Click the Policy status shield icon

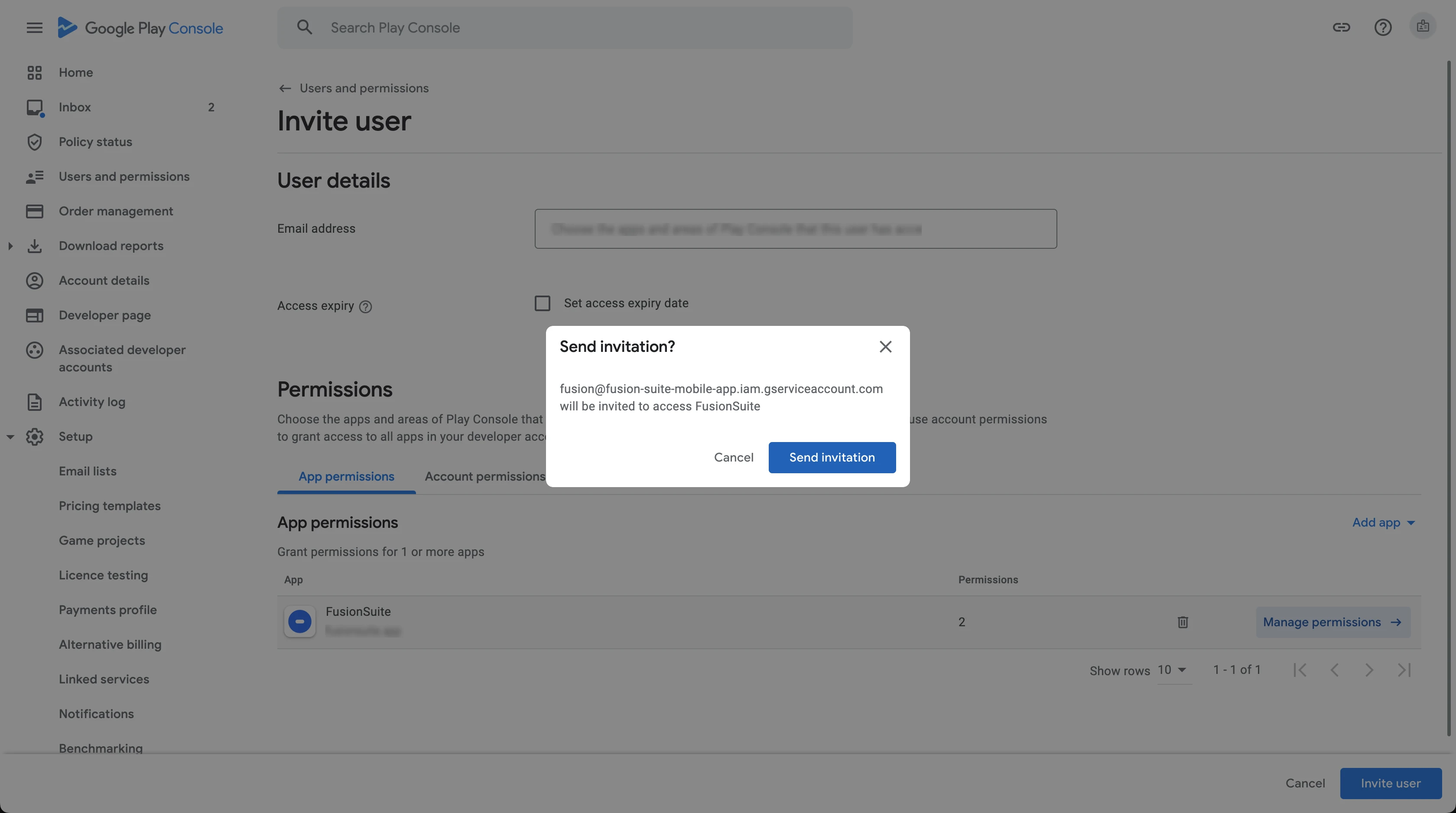pyautogui.click(x=35, y=142)
